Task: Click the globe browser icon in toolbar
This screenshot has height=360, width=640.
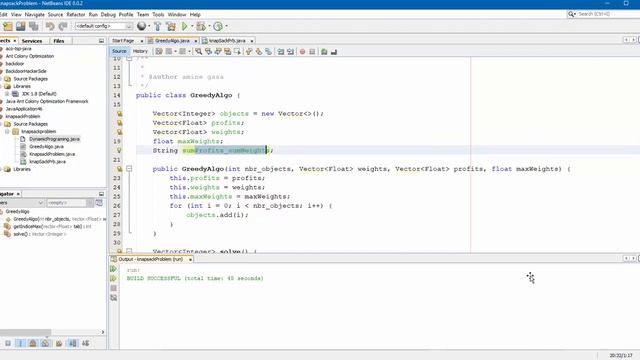Action: click(x=141, y=26)
